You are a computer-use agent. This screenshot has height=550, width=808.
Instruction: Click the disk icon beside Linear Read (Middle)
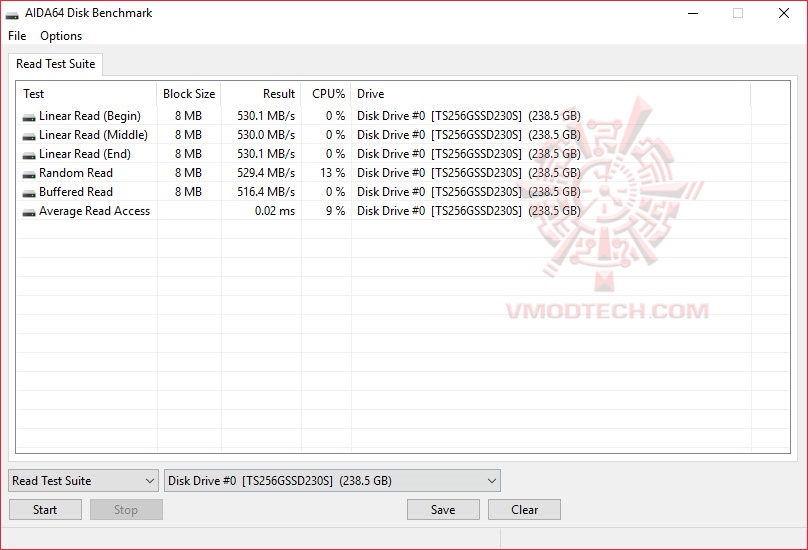click(29, 137)
